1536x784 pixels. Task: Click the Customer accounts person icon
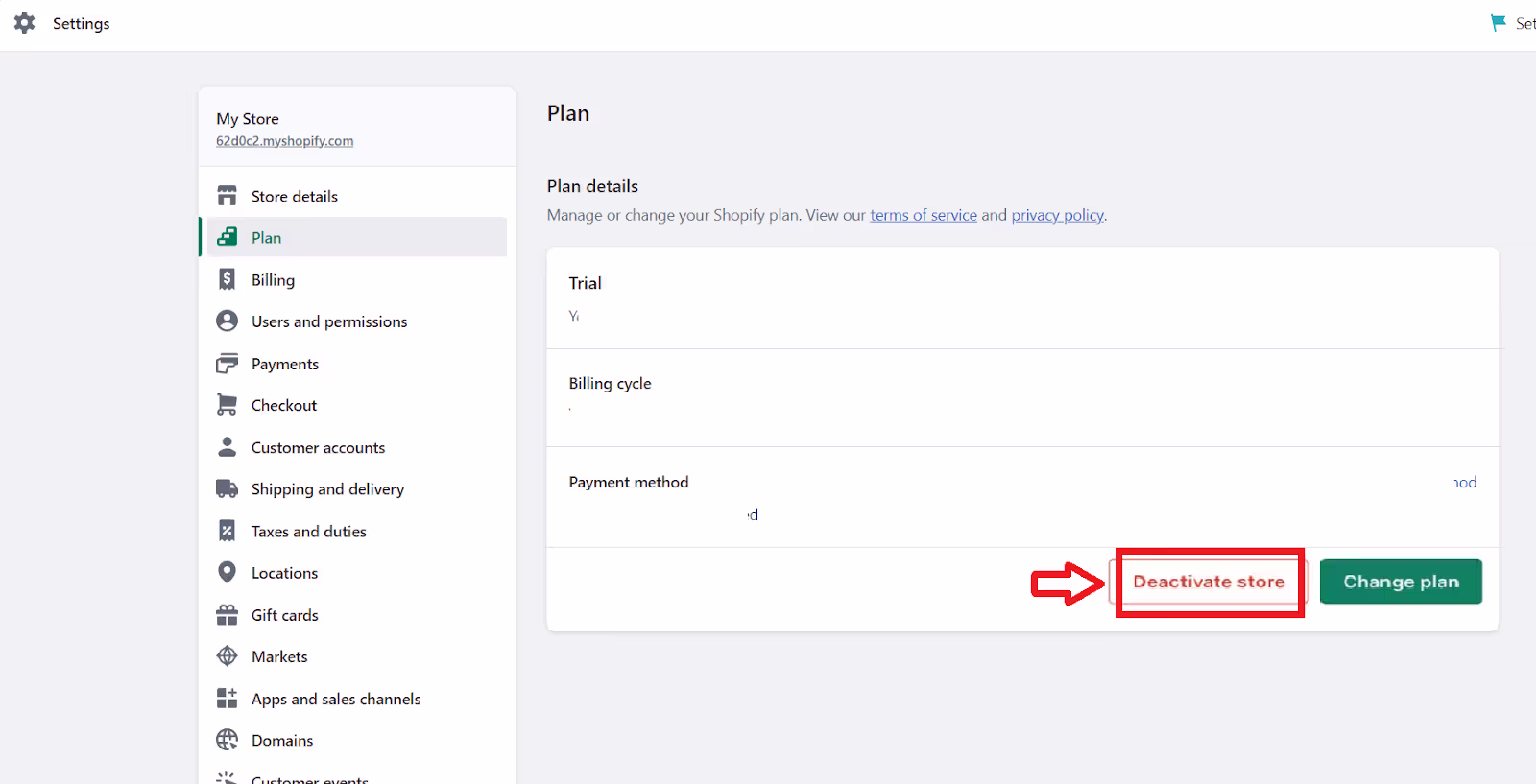pos(227,447)
